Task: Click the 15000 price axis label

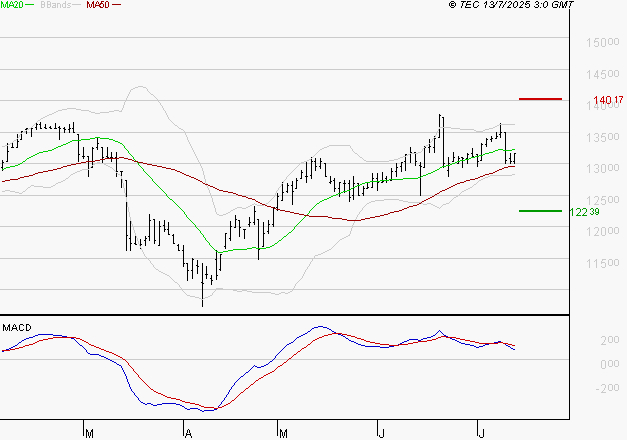Action: pos(603,42)
